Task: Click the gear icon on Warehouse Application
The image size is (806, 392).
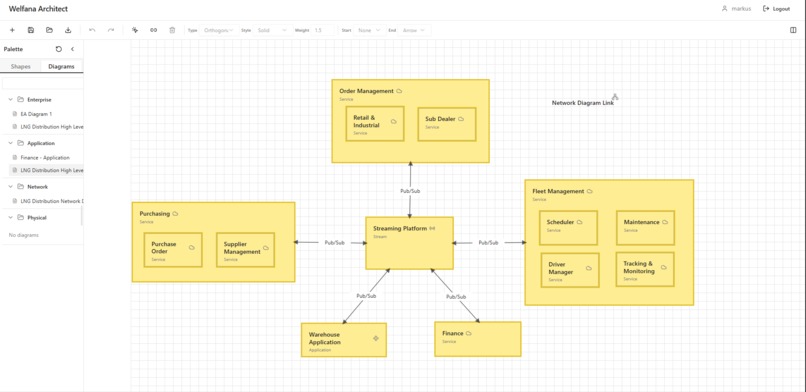Action: click(x=376, y=338)
